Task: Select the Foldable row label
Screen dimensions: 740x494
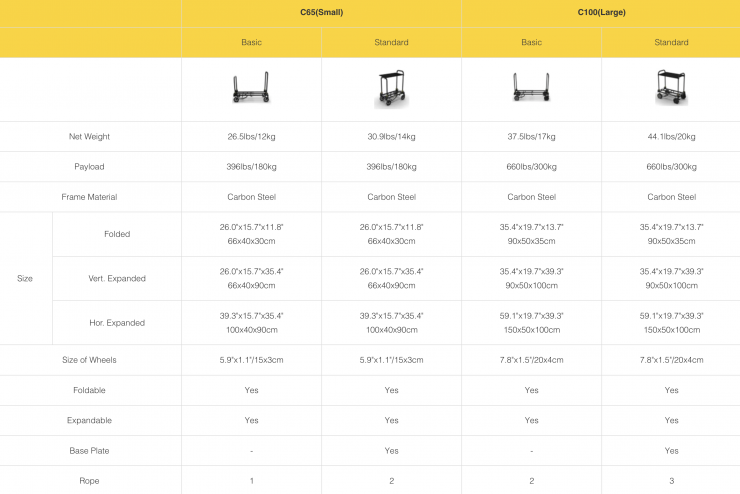Action: pyautogui.click(x=90, y=391)
